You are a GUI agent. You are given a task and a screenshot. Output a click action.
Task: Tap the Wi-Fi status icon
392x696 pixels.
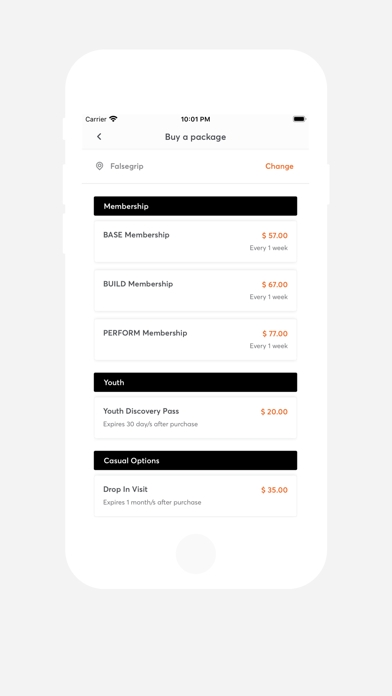tap(114, 119)
